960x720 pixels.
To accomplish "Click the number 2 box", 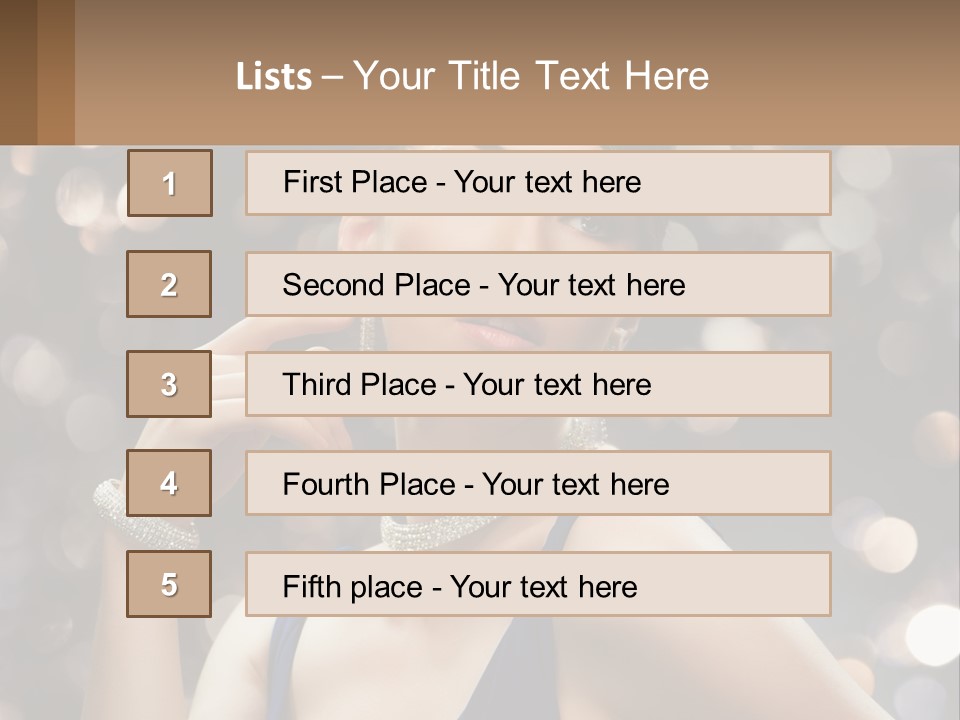I will (x=169, y=284).
